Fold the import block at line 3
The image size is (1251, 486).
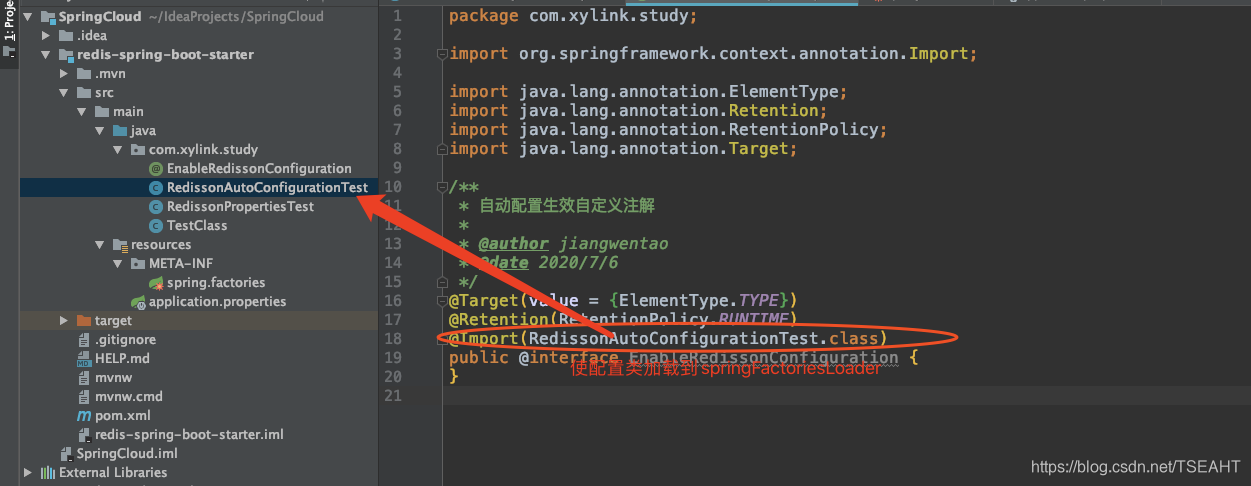click(441, 54)
